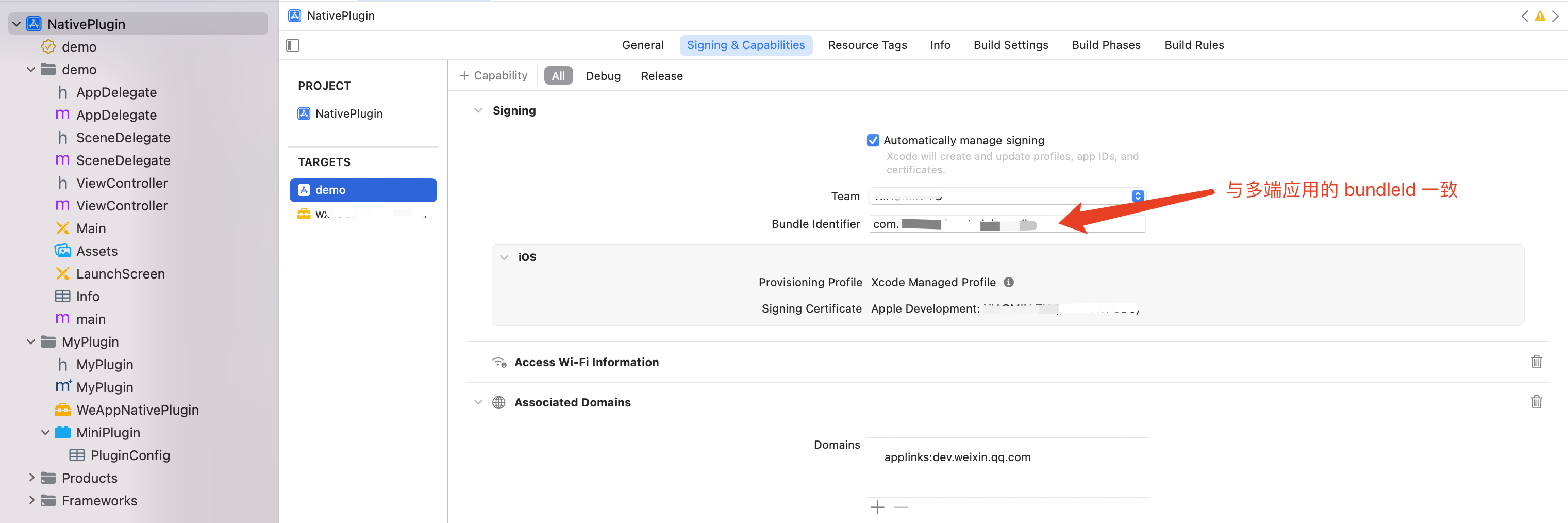Select the demo target in TARGETS list
Viewport: 1568px width, 523px height.
click(363, 190)
